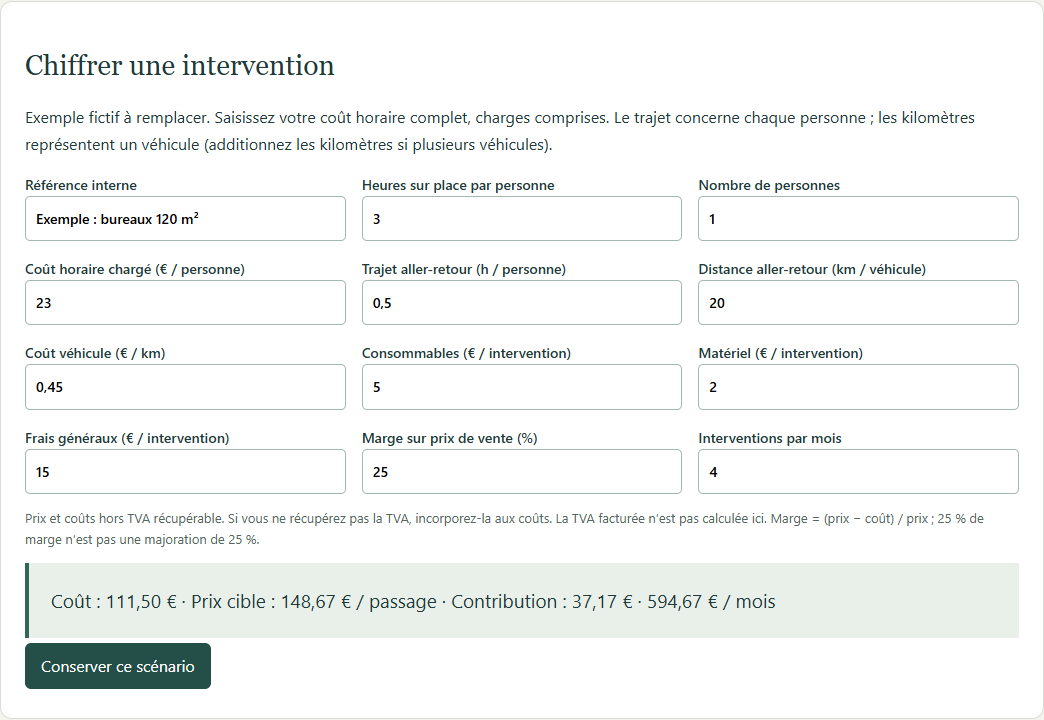Focus the Frais généraux field
This screenshot has width=1044, height=720.
pyautogui.click(x=185, y=472)
